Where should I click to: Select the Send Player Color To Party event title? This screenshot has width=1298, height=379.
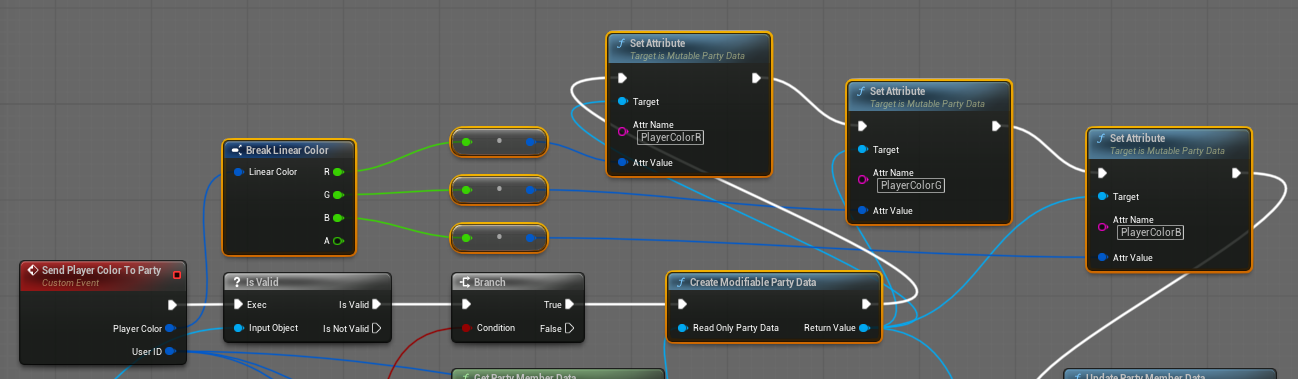tap(101, 270)
